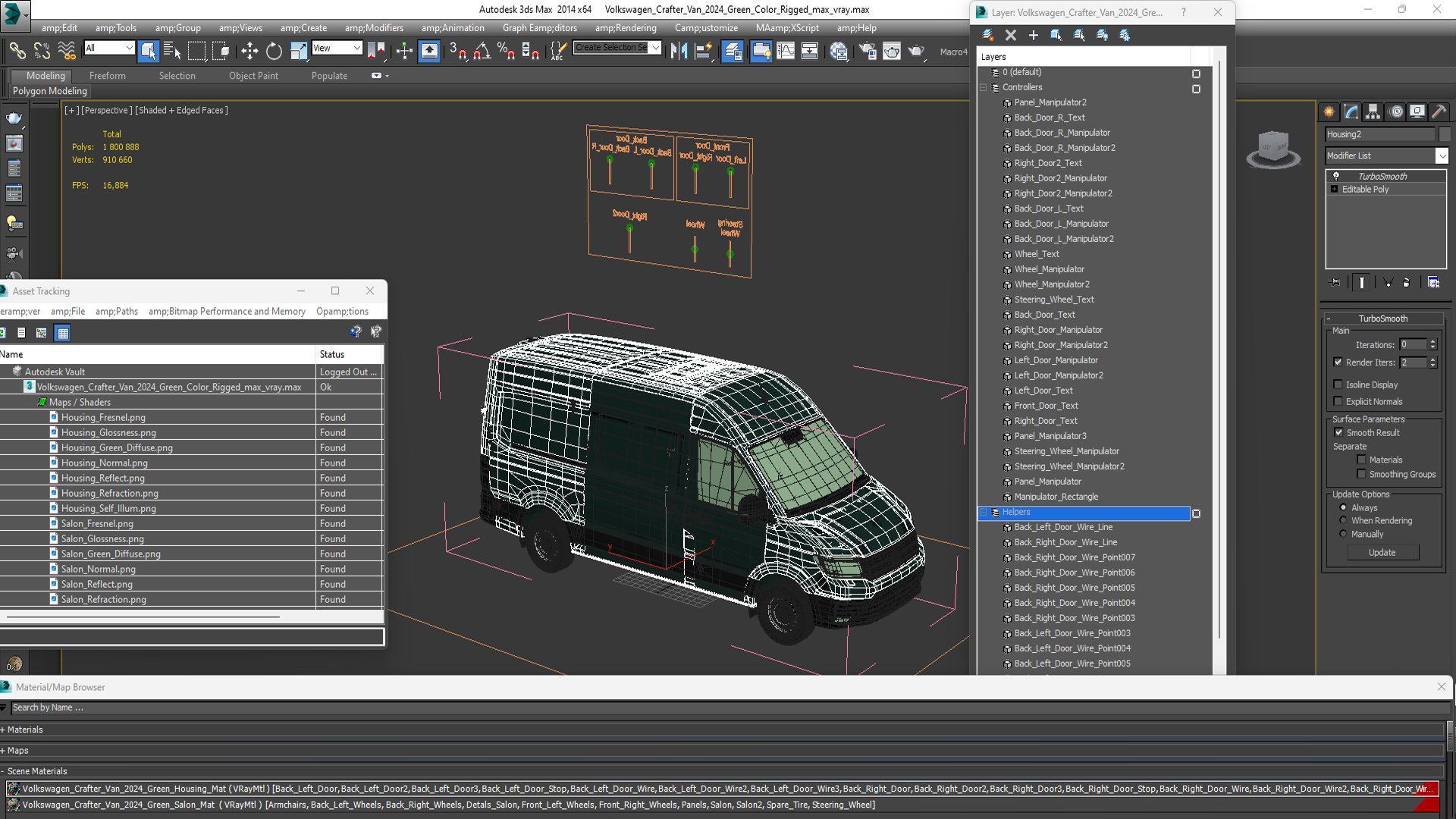Open the Curve Editor icon
Image resolution: width=1456 pixels, height=819 pixels.
(x=786, y=51)
